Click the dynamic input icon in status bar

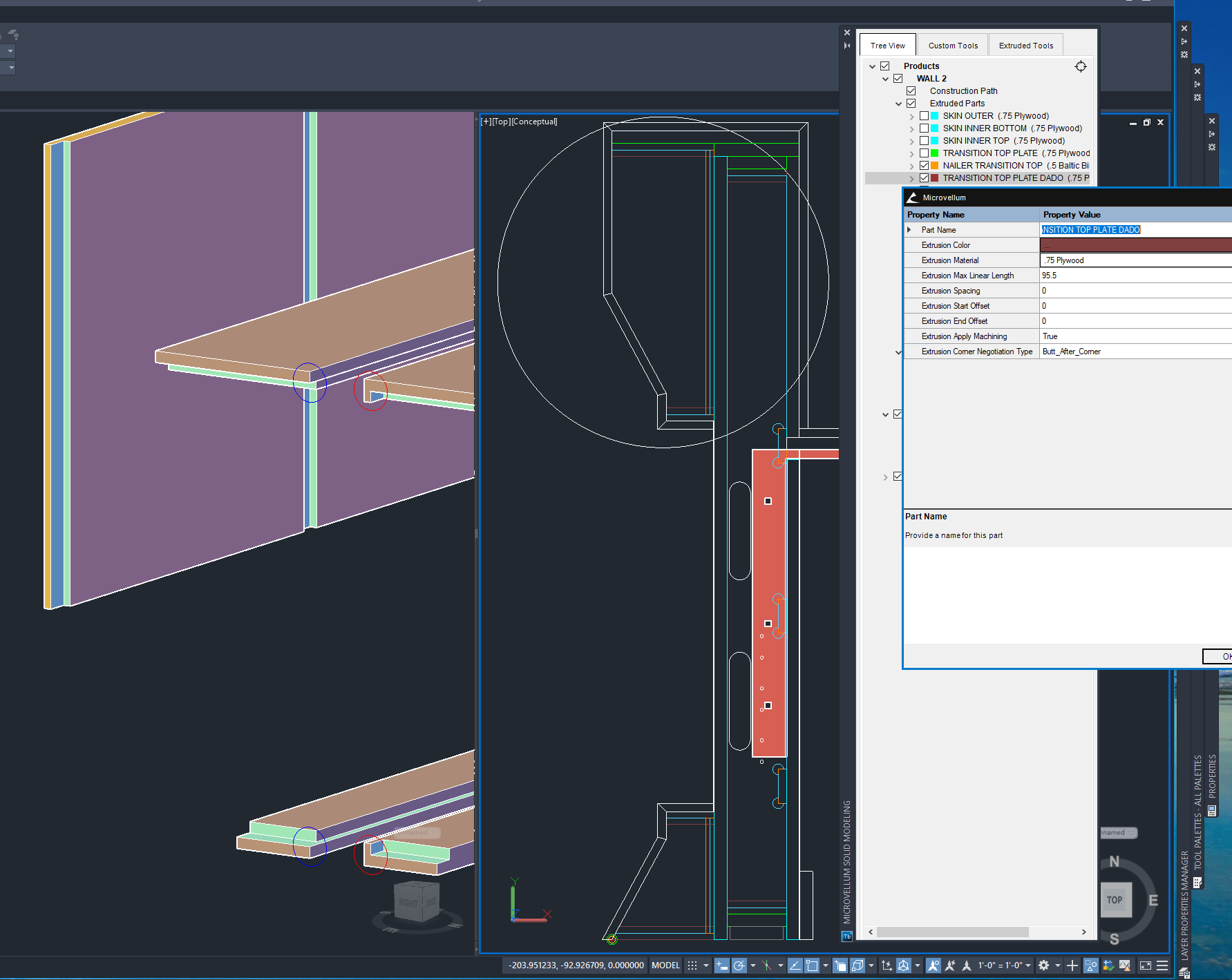point(721,965)
